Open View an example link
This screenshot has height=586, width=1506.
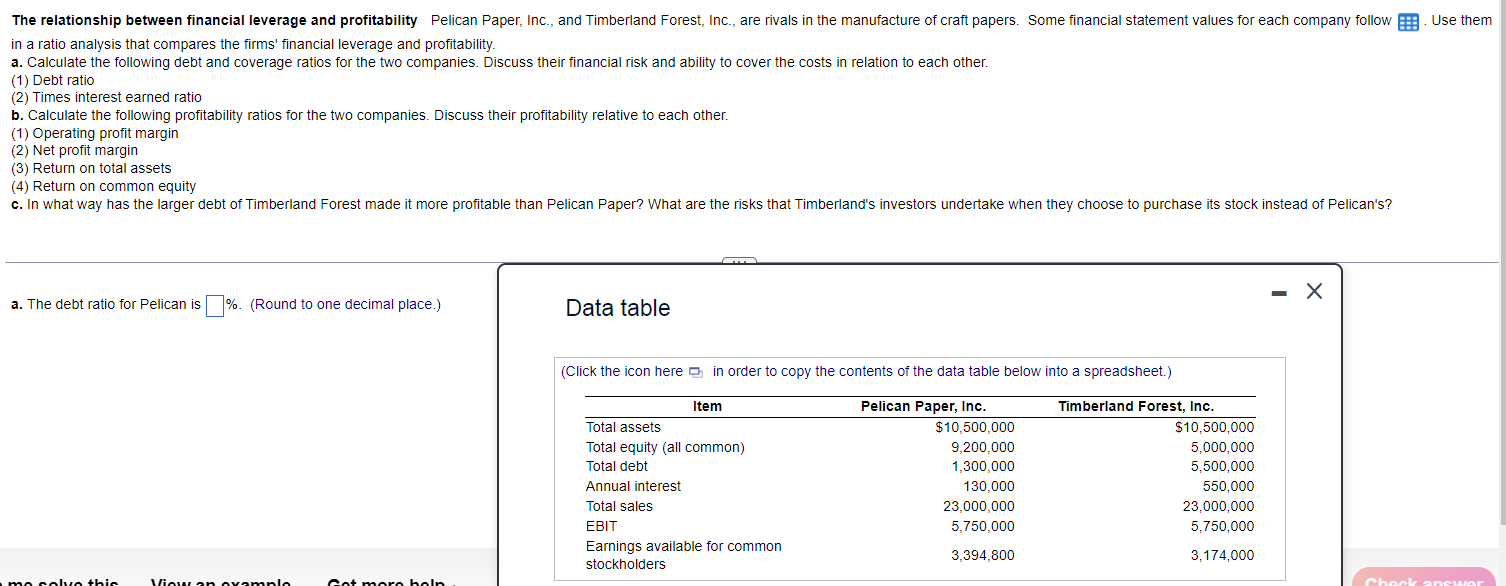[221, 582]
